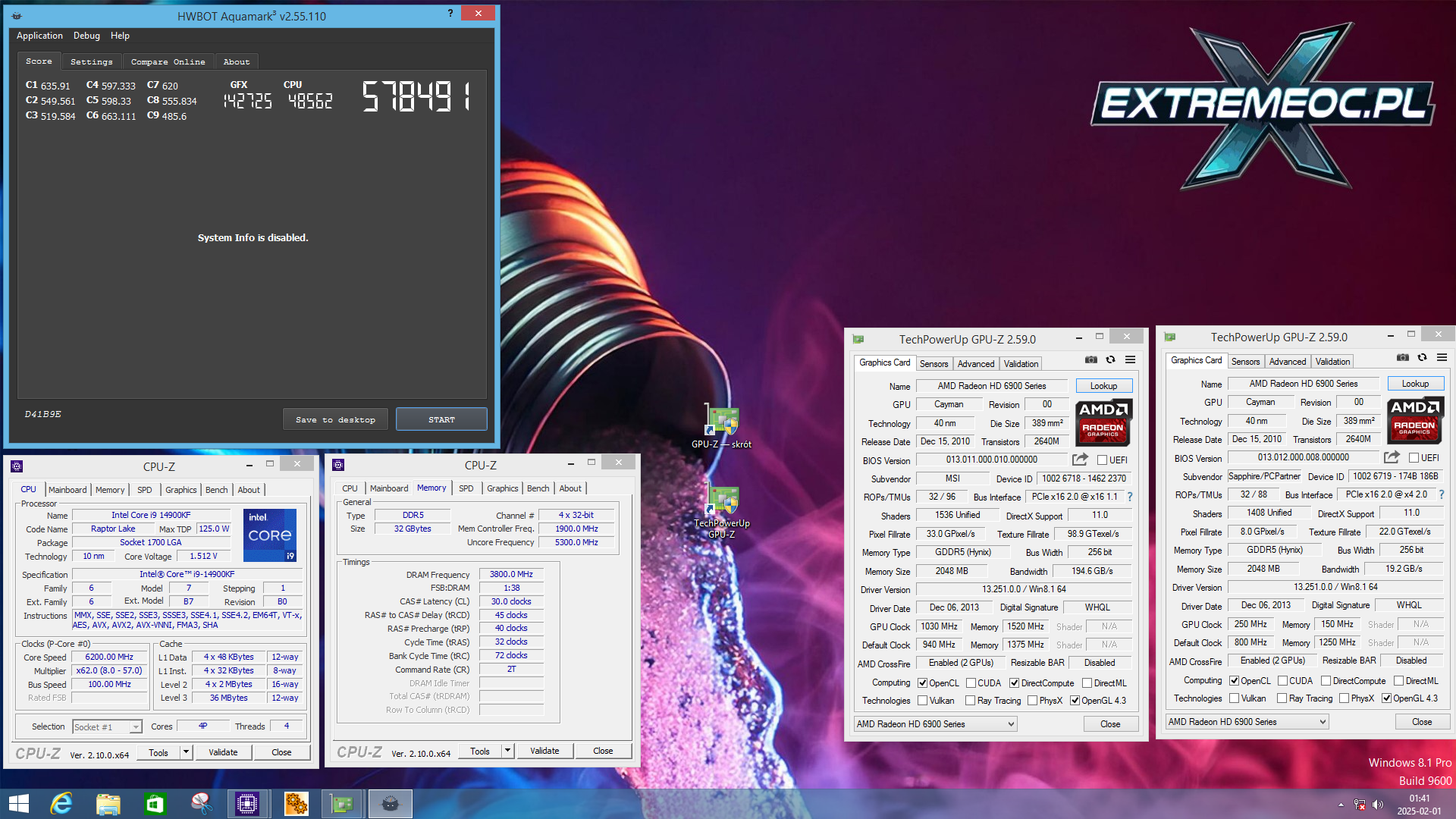Click BIOS share icon in left GPU-Z

click(1080, 460)
